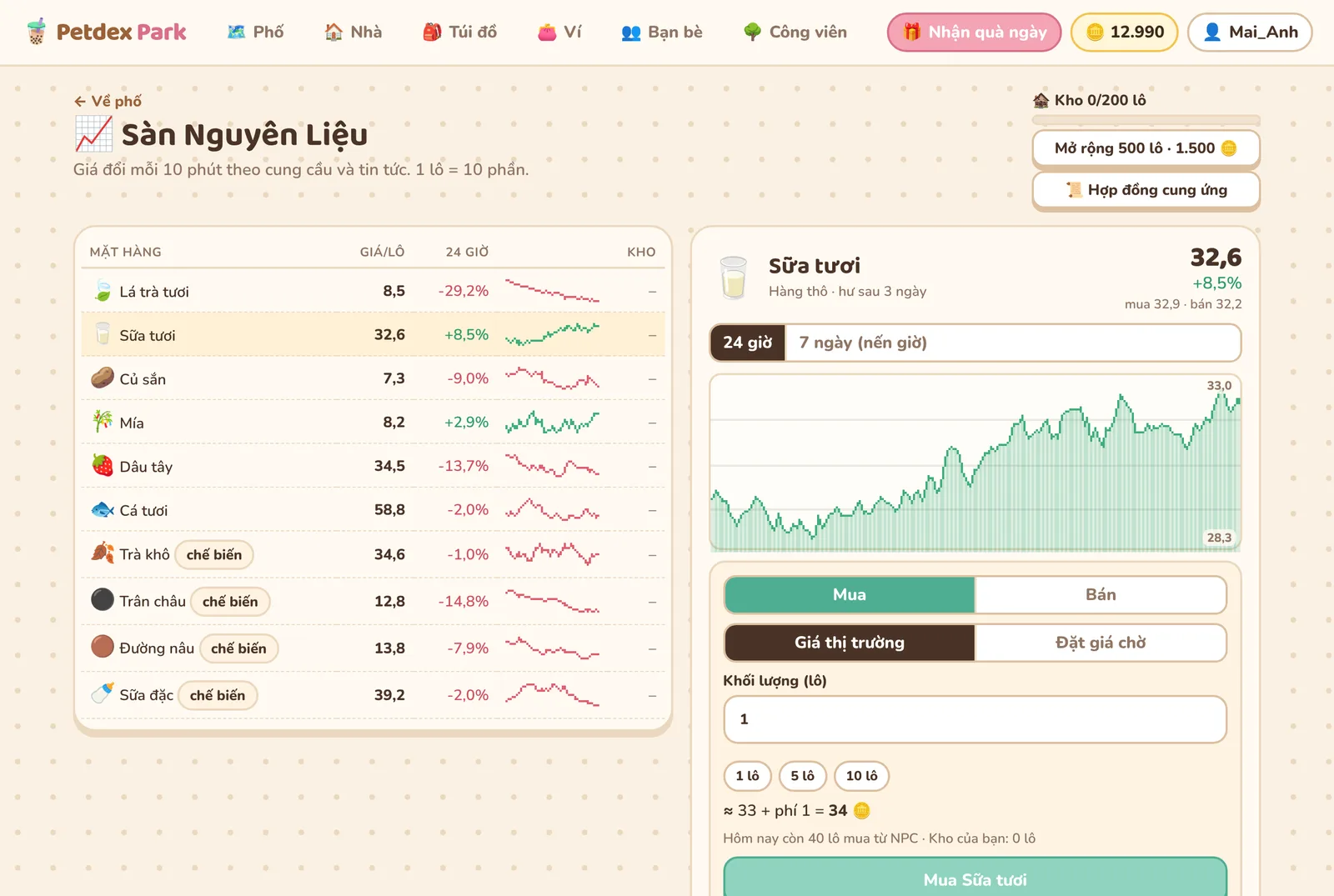Claim the Nhận quà ngày daily gift
Image resolution: width=1334 pixels, height=896 pixels.
(x=974, y=32)
